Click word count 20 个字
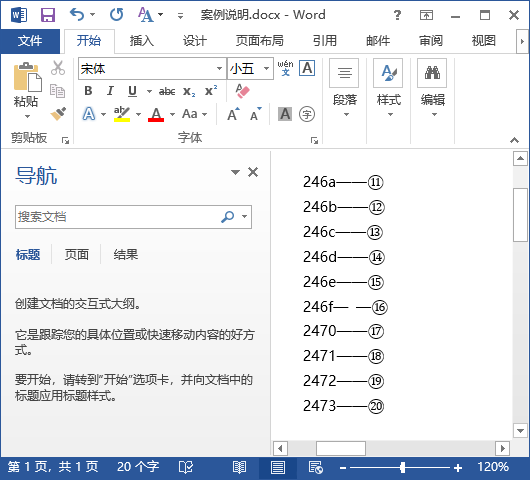This screenshot has width=530, height=480. (138, 467)
